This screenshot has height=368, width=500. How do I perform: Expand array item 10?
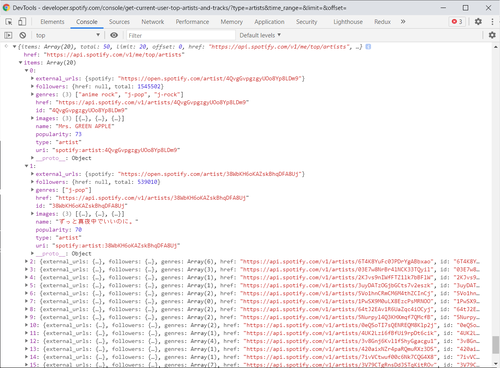(26, 325)
